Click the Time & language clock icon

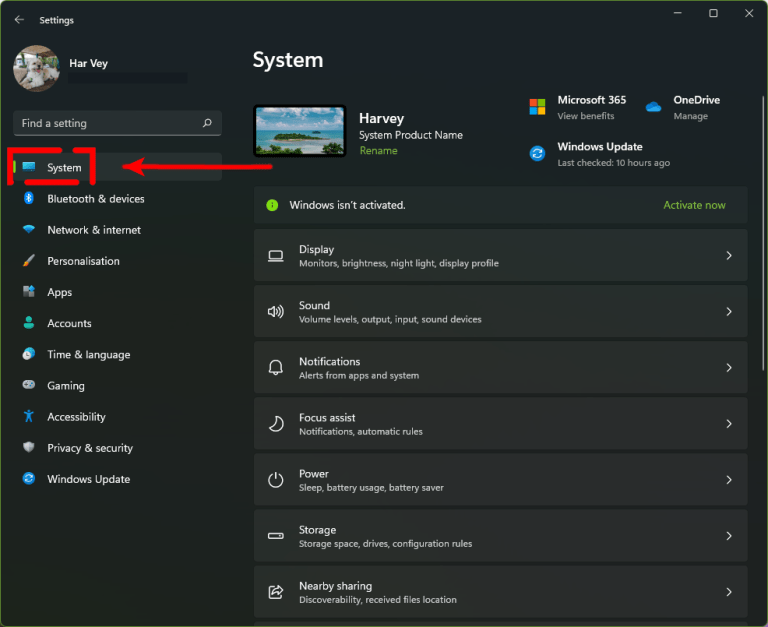click(x=29, y=354)
